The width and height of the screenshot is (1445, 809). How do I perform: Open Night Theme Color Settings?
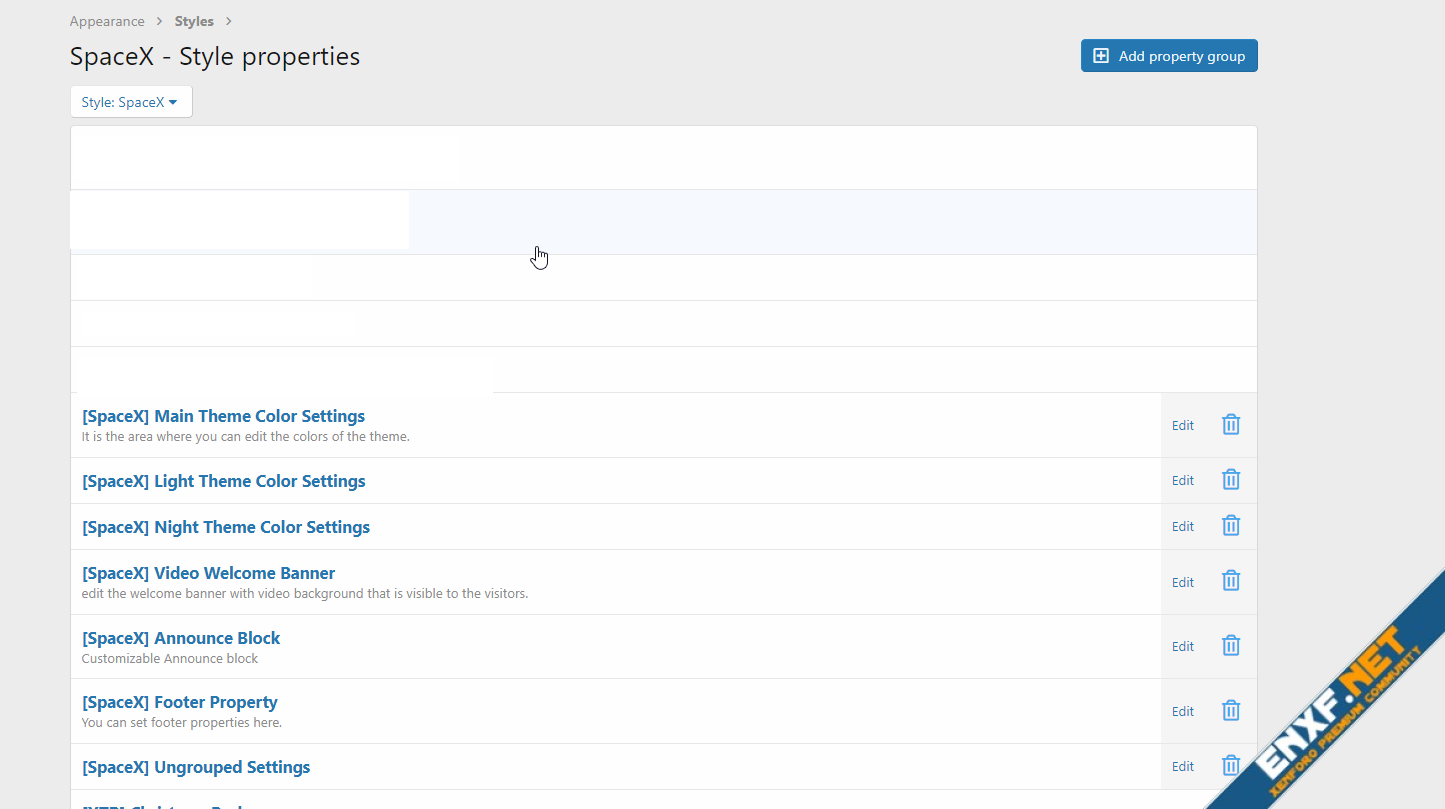pyautogui.click(x=225, y=527)
